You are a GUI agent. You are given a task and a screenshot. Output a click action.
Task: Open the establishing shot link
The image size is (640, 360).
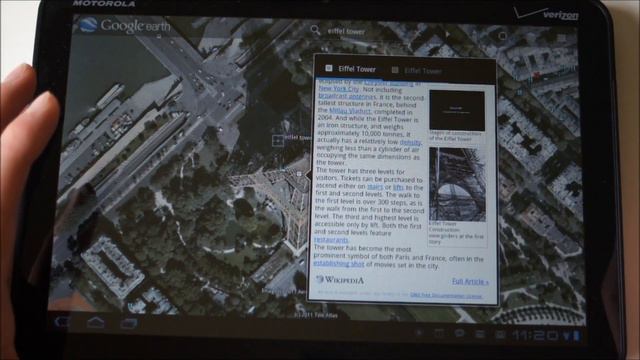tap(338, 264)
